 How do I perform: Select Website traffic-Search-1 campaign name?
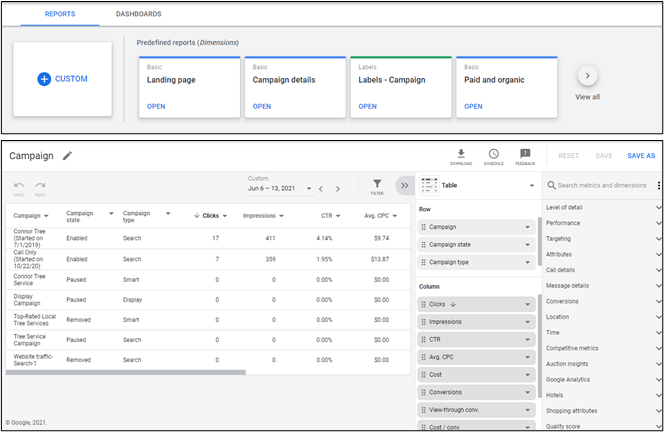[33, 360]
